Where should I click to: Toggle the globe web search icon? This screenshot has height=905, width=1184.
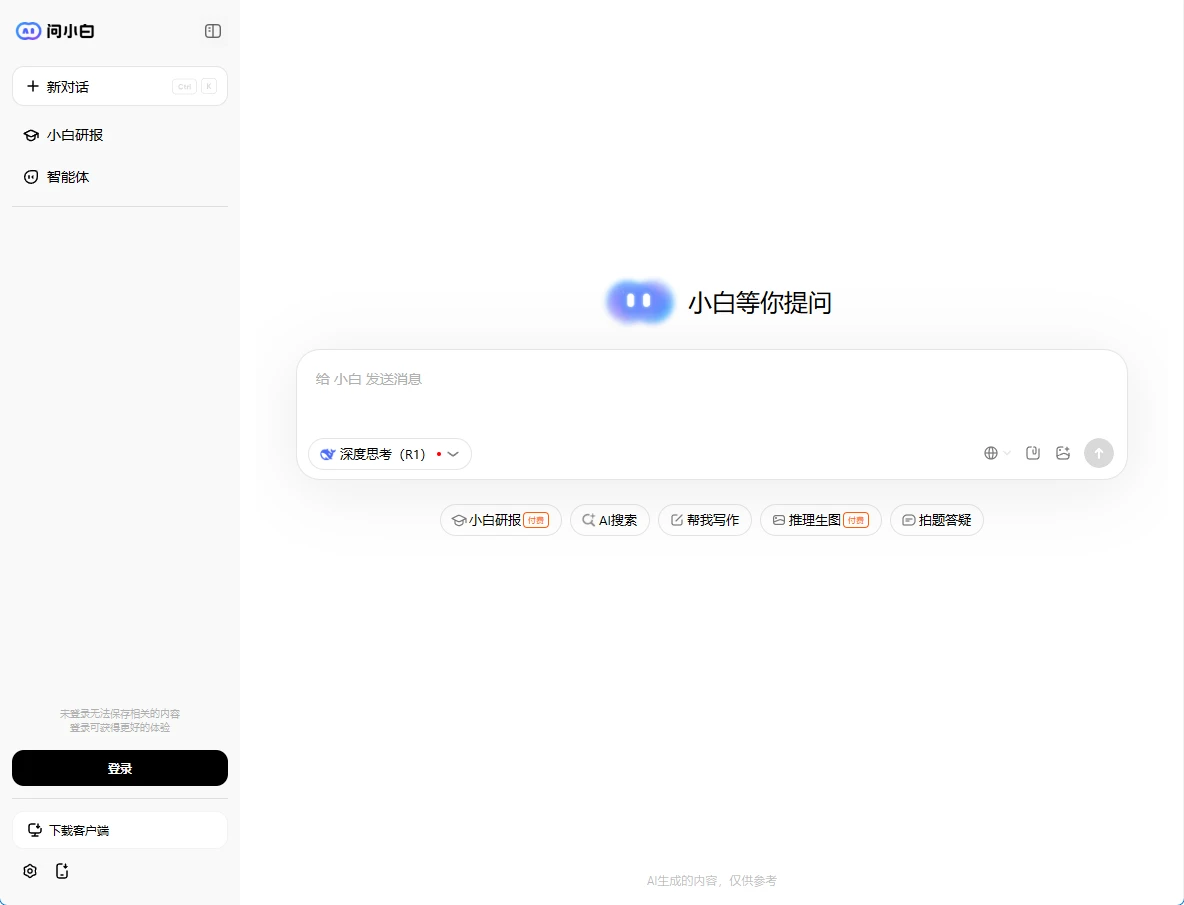pos(991,453)
